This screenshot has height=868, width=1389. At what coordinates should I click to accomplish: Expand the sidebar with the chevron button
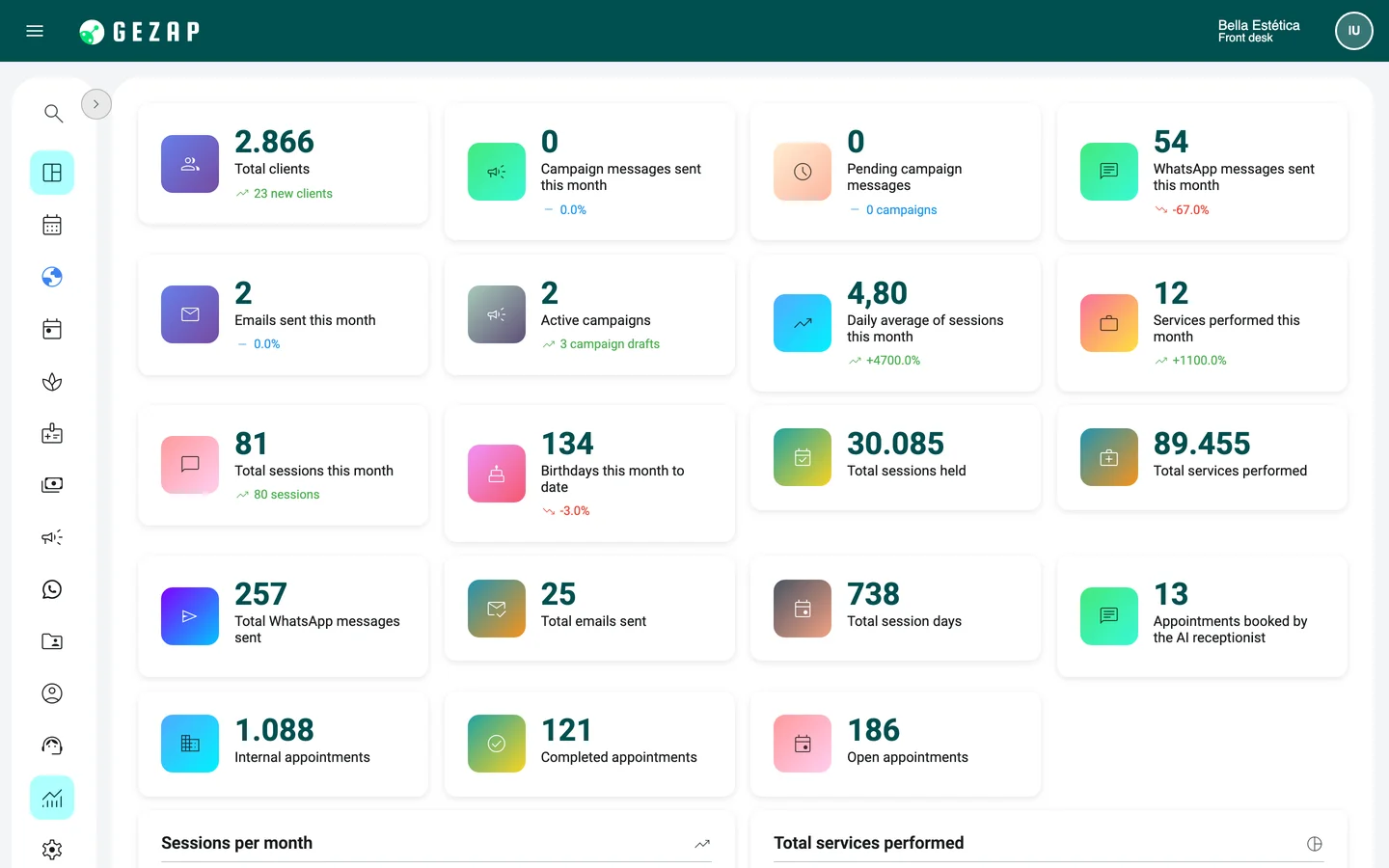(96, 104)
